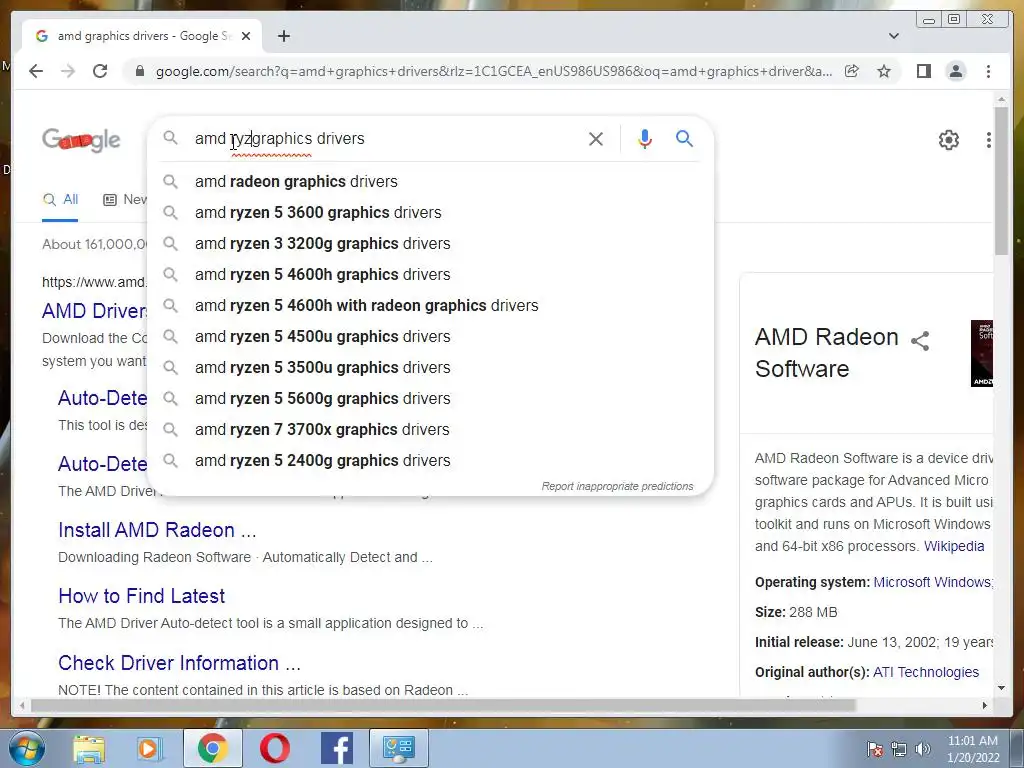Click the Action Center flag tray icon

tap(874, 749)
